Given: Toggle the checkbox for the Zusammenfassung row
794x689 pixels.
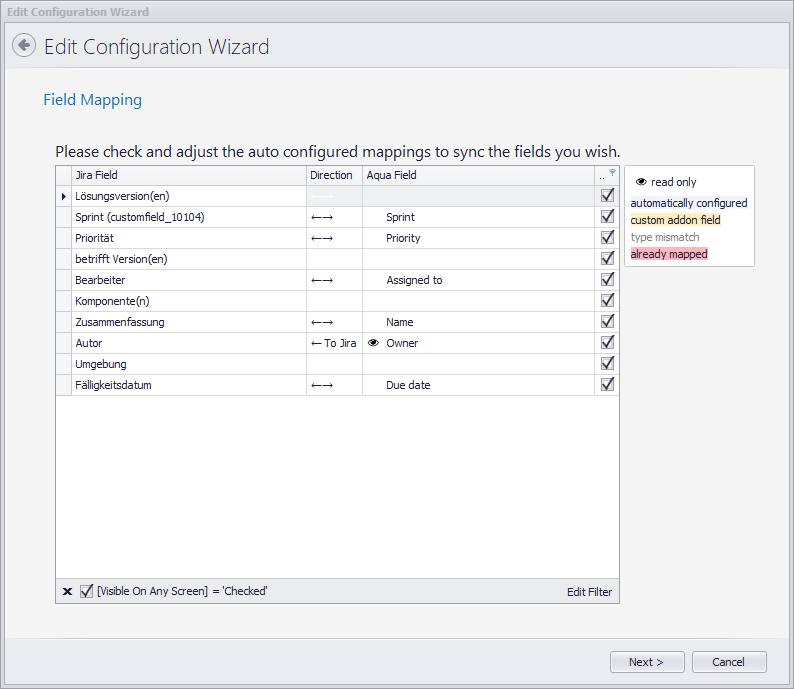Looking at the screenshot, I should 607,322.
